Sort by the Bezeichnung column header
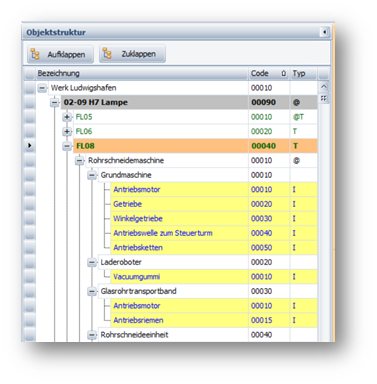377x384 pixels. (142, 73)
